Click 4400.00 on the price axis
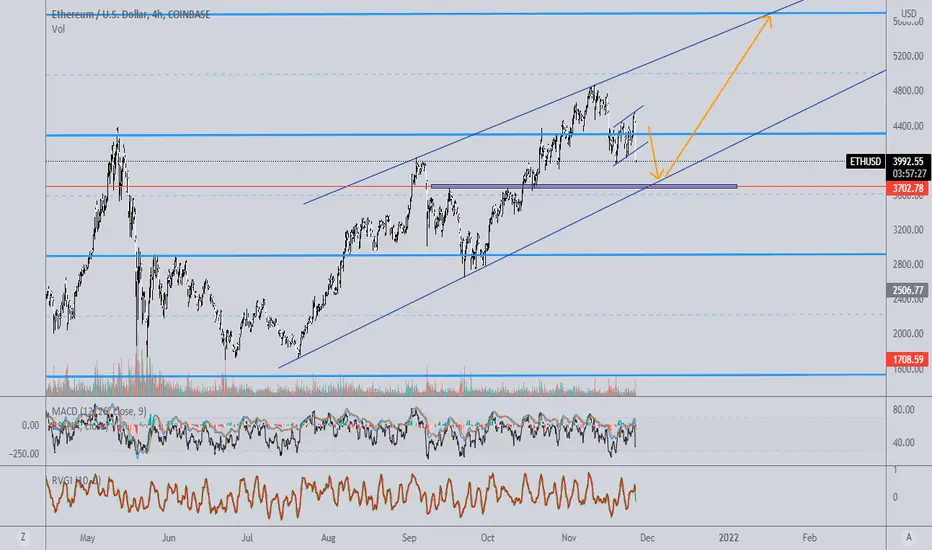The image size is (932, 550). pos(908,125)
